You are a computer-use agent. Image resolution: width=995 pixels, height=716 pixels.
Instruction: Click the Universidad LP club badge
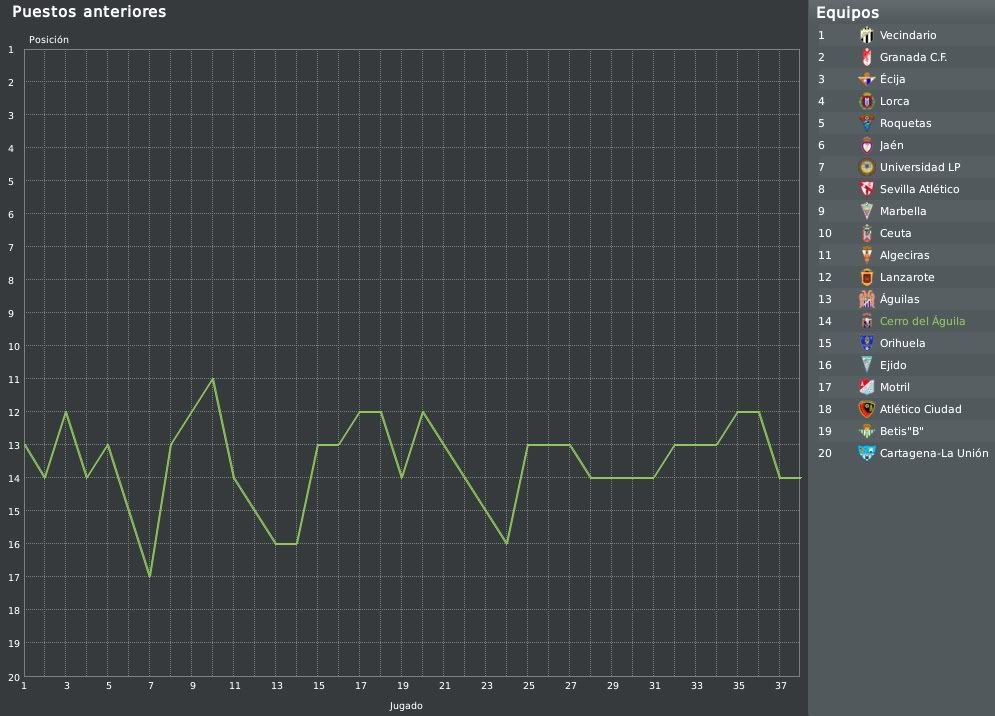(866, 167)
